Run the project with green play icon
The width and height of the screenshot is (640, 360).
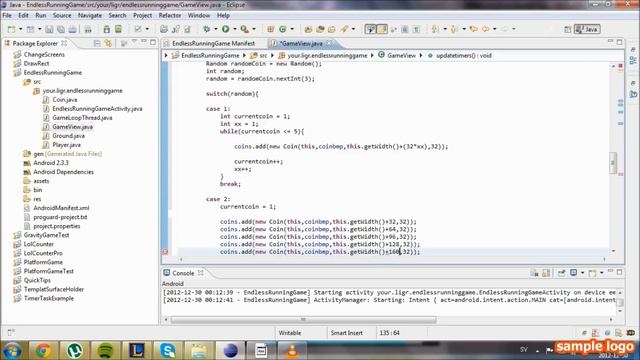pyautogui.click(x=225, y=29)
